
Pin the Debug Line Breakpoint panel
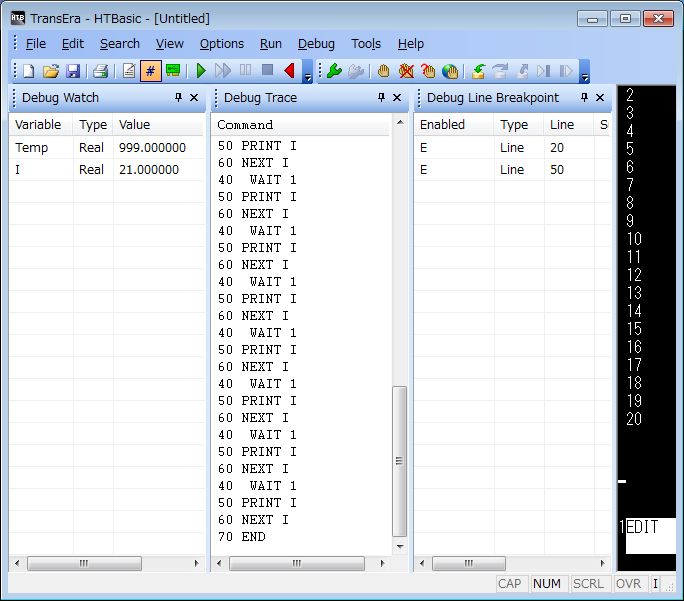click(585, 97)
